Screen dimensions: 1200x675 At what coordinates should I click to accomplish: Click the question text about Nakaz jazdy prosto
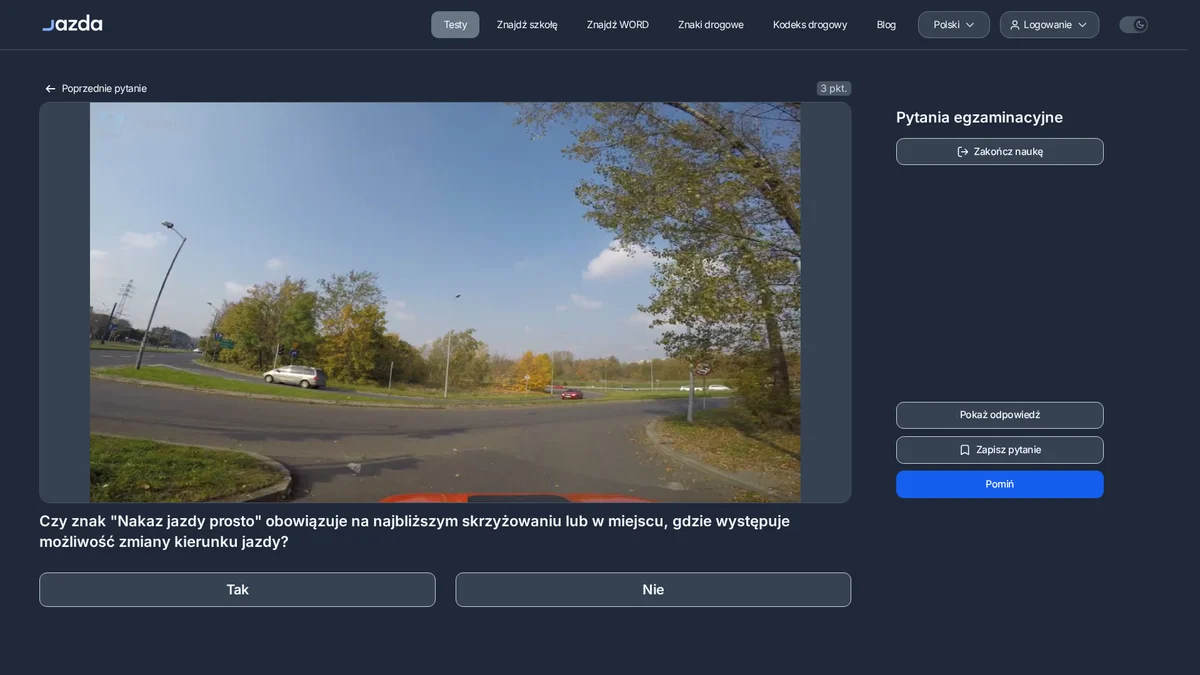[414, 531]
